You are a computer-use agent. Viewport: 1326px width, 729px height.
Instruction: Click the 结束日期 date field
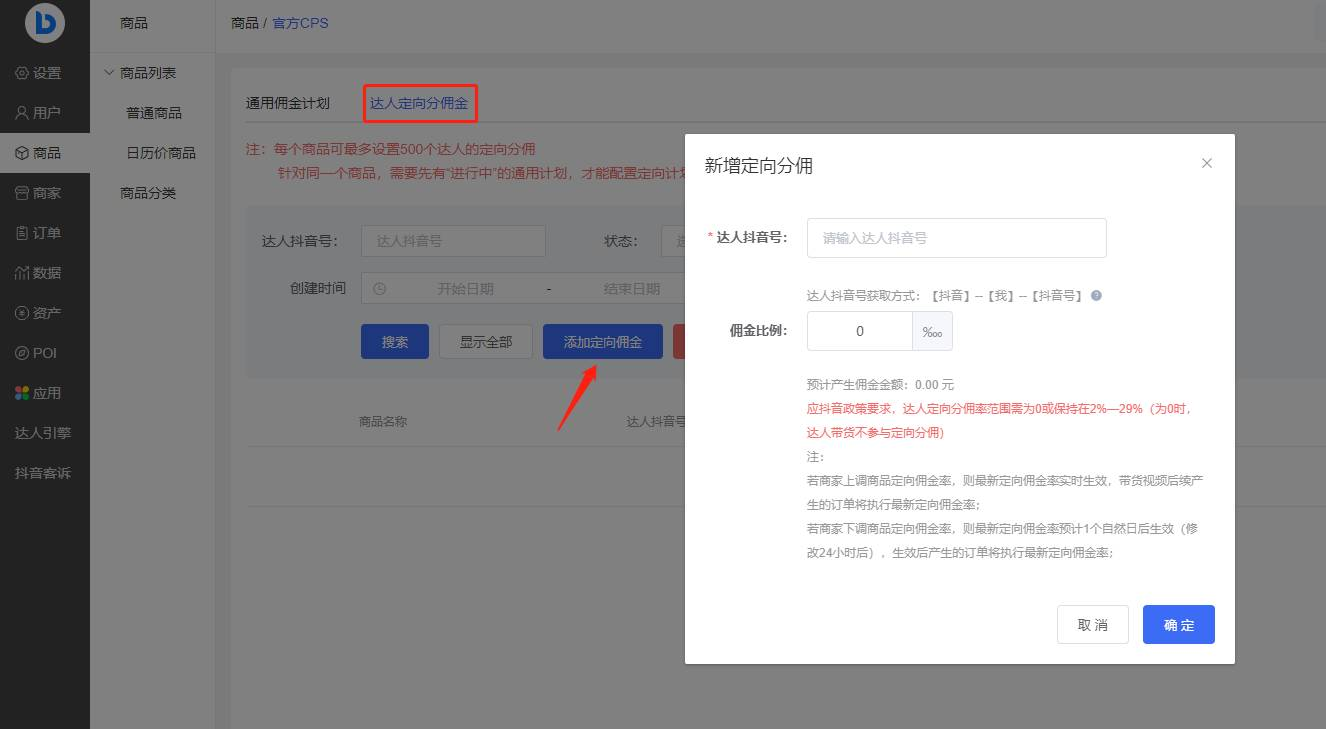(631, 289)
